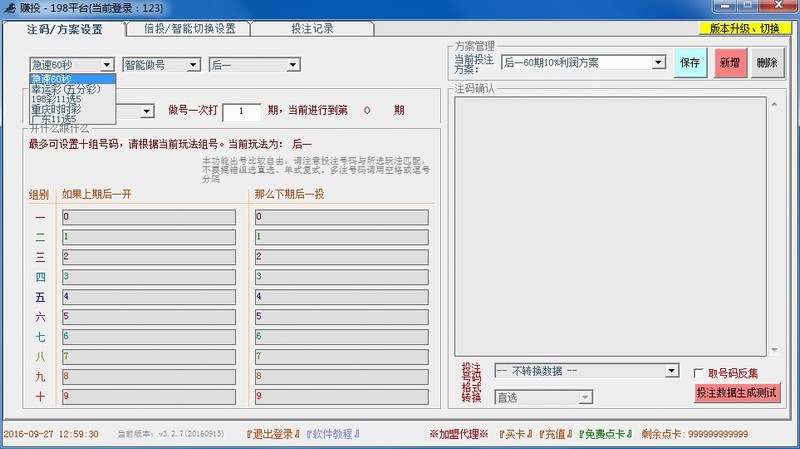
Task: Enable the 取号码反集 checkbox
Action: 700,373
